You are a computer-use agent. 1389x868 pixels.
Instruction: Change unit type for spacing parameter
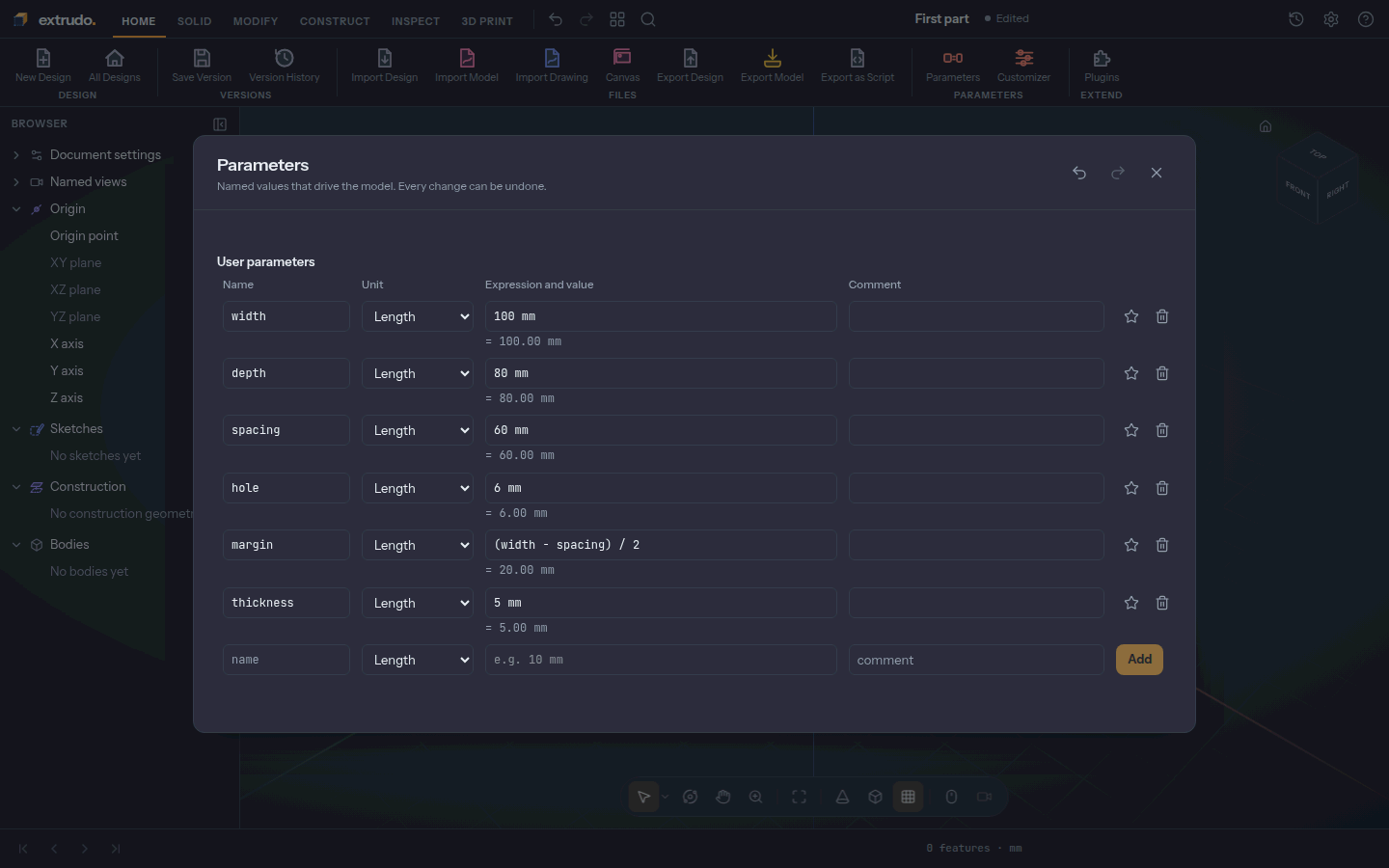[x=418, y=430]
